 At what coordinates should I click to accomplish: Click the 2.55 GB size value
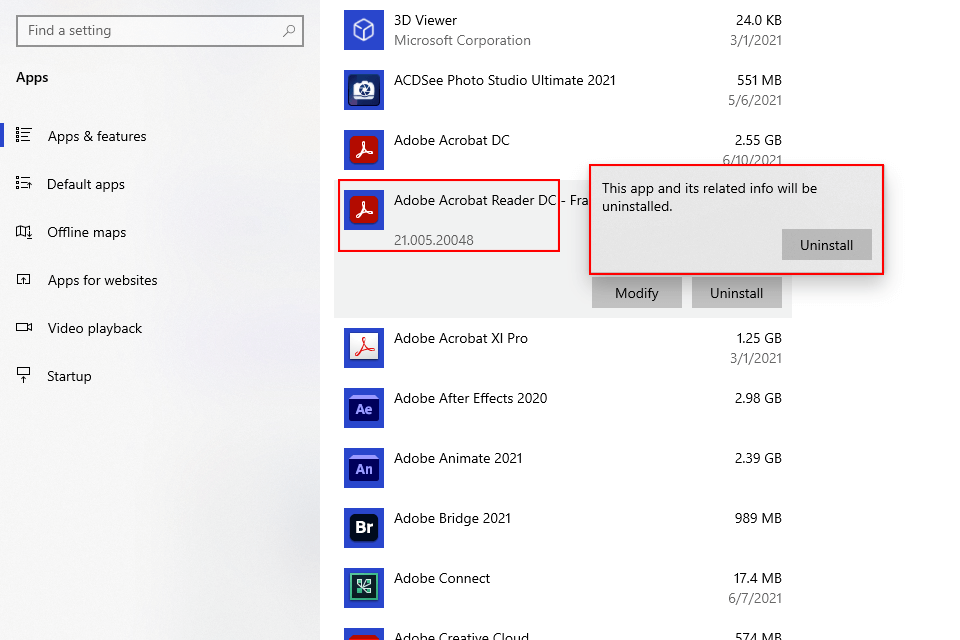758,140
